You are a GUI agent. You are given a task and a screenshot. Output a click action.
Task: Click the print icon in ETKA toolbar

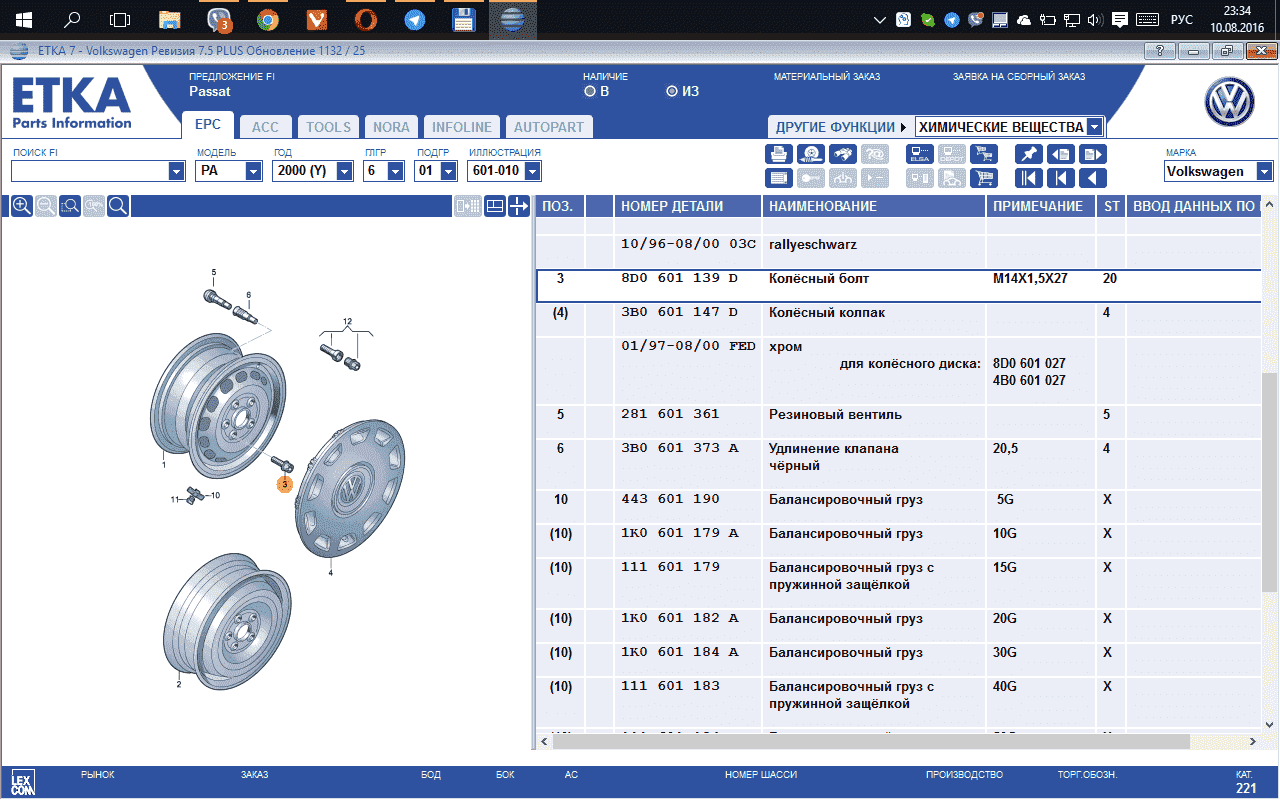click(780, 154)
